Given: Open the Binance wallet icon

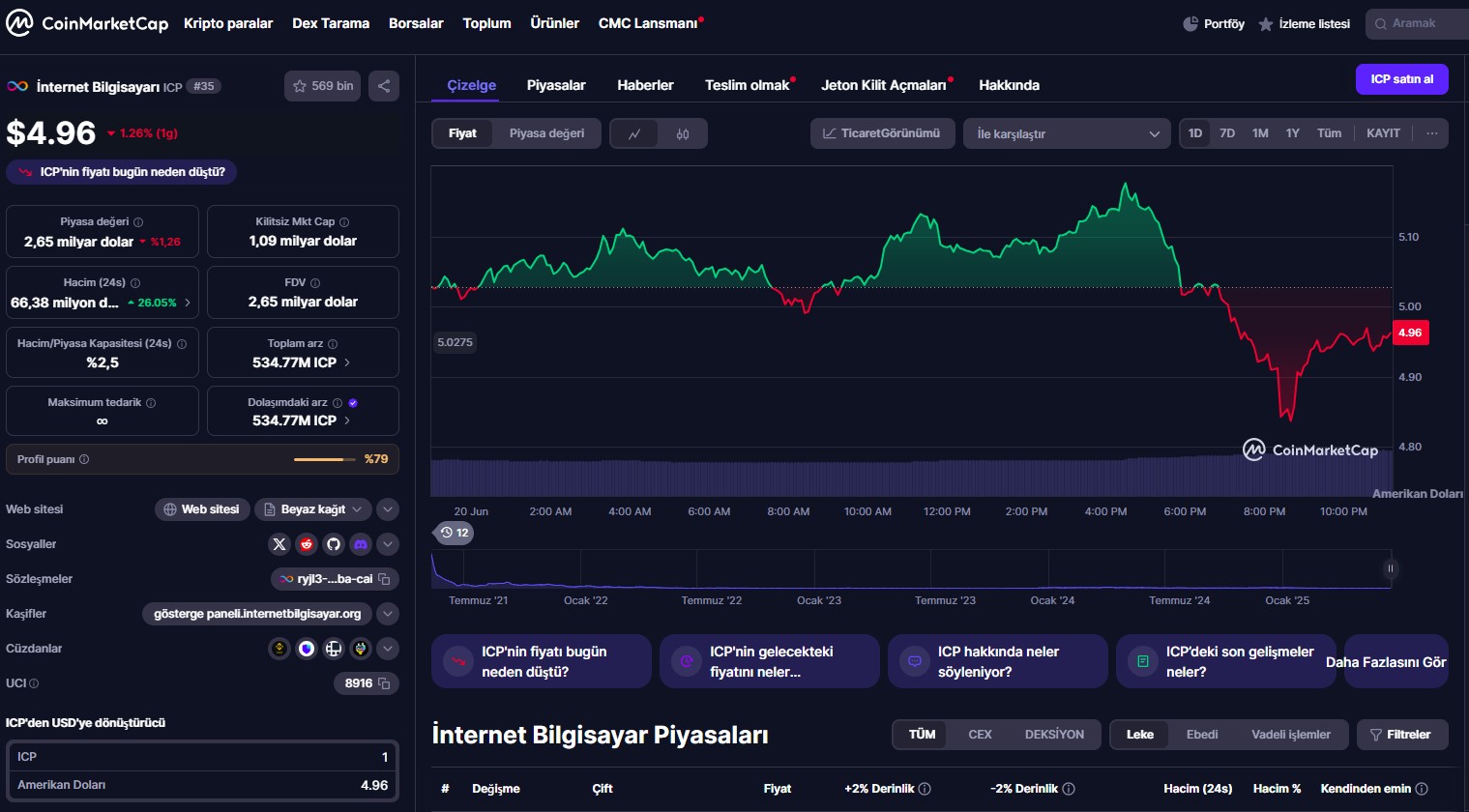Looking at the screenshot, I should (x=279, y=649).
